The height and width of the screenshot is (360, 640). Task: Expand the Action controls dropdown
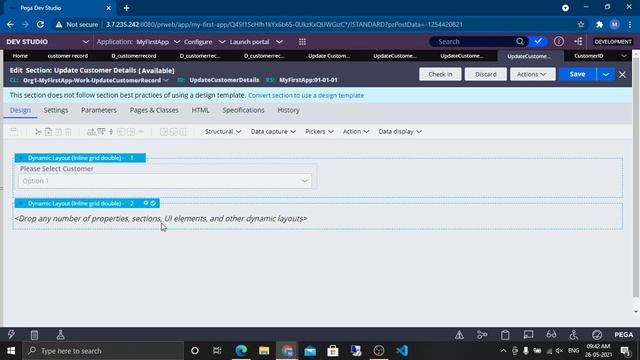[x=356, y=131]
